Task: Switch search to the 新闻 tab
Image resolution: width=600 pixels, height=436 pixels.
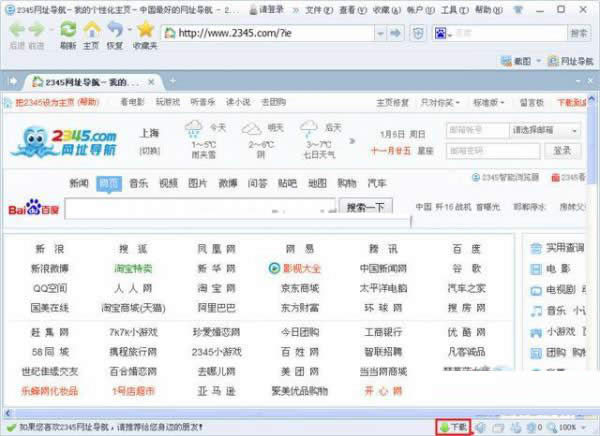Action: pyautogui.click(x=79, y=183)
